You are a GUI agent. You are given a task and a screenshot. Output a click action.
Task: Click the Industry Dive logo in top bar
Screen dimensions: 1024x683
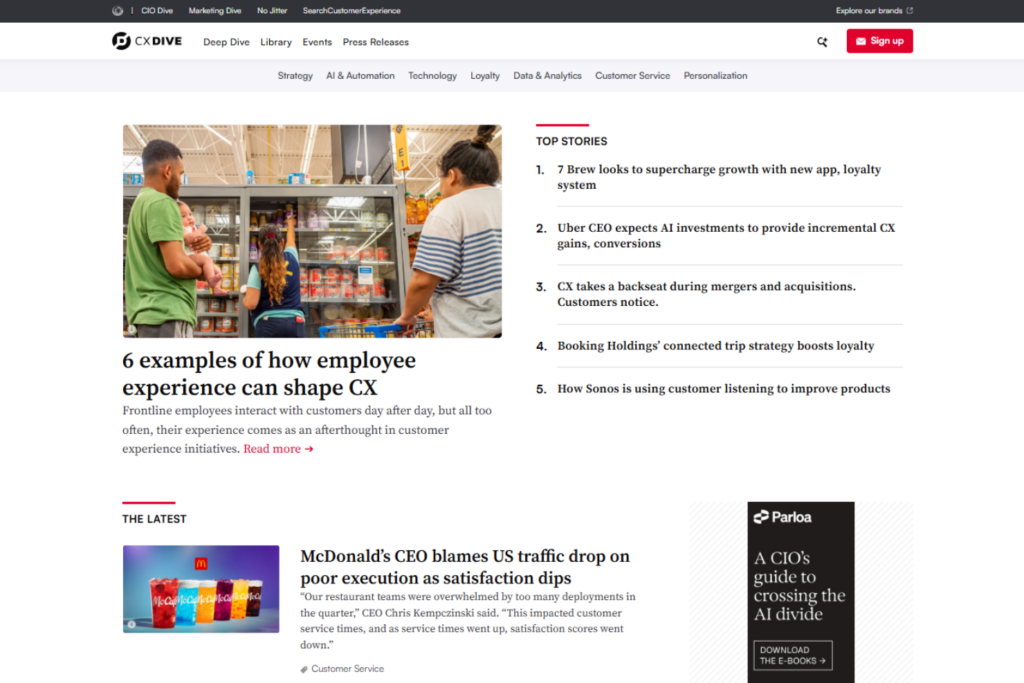(x=118, y=10)
